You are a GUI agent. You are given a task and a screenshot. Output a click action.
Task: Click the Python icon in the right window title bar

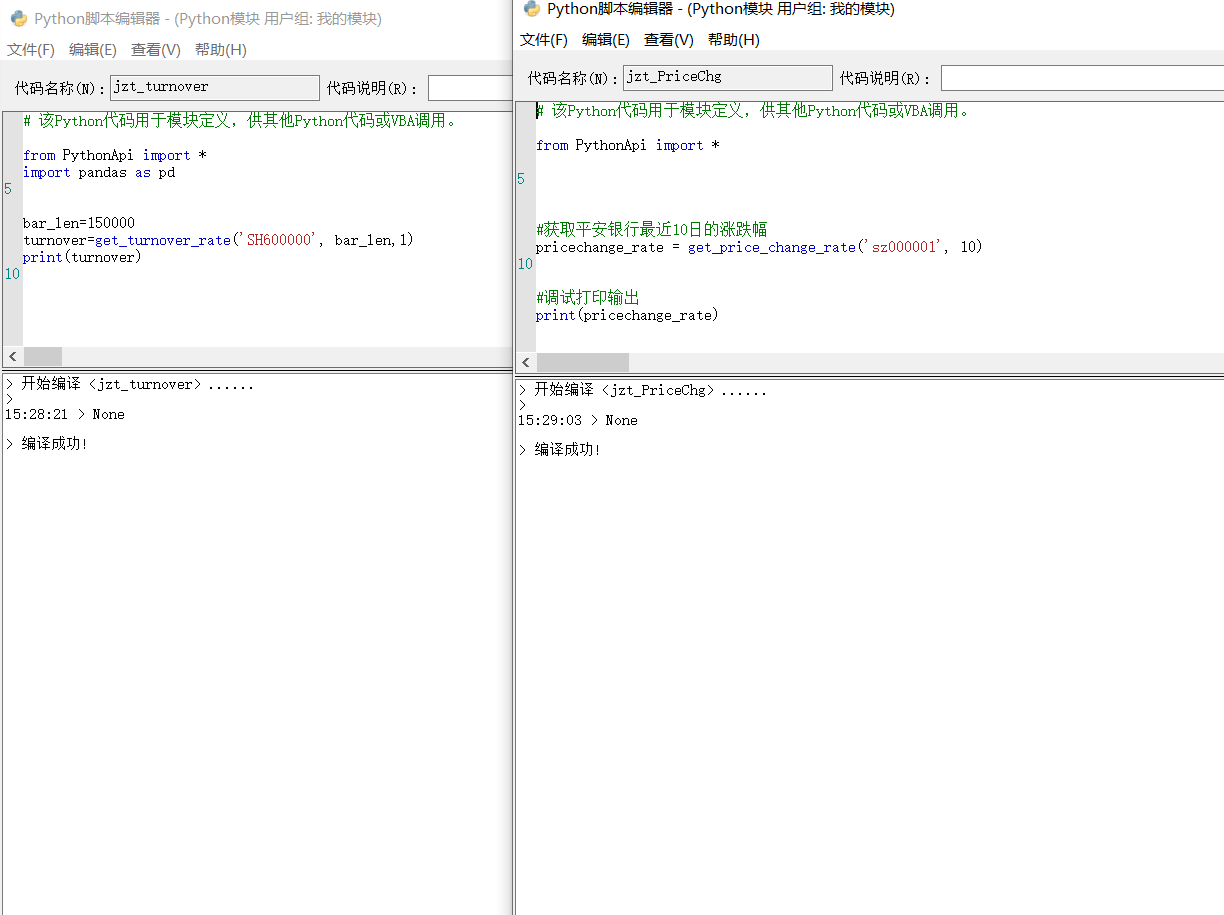click(x=531, y=9)
